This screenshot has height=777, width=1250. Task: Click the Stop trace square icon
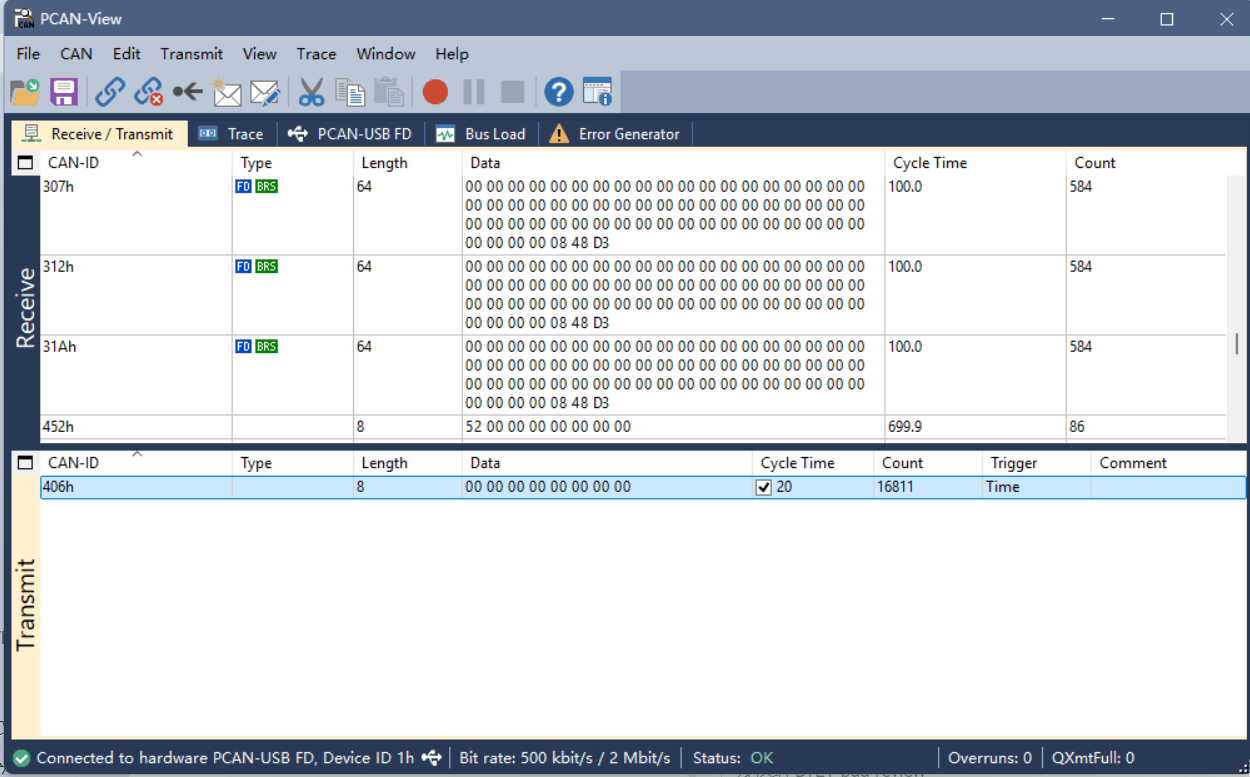pyautogui.click(x=512, y=93)
